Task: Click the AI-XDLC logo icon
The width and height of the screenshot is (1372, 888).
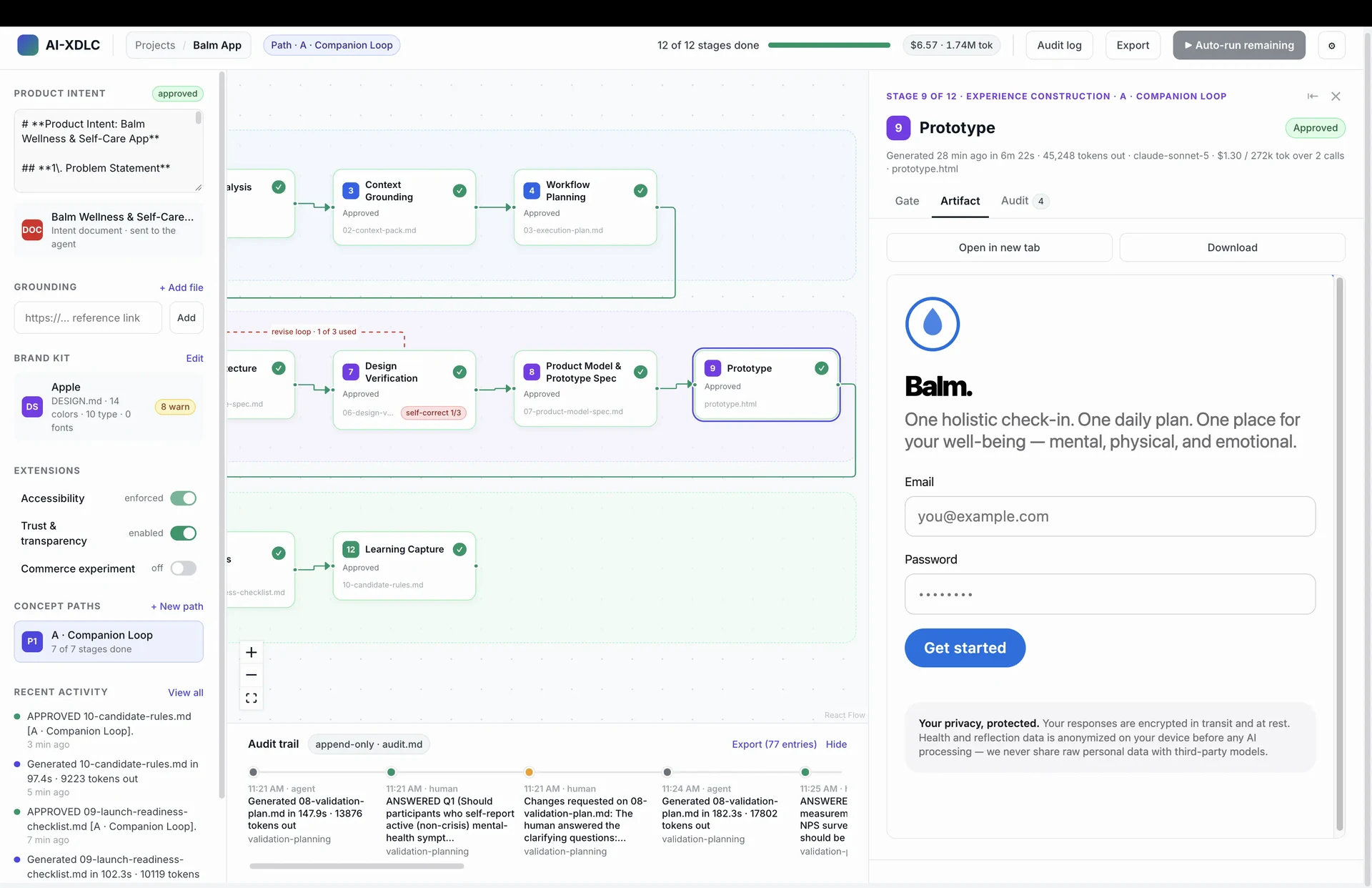Action: tap(28, 45)
